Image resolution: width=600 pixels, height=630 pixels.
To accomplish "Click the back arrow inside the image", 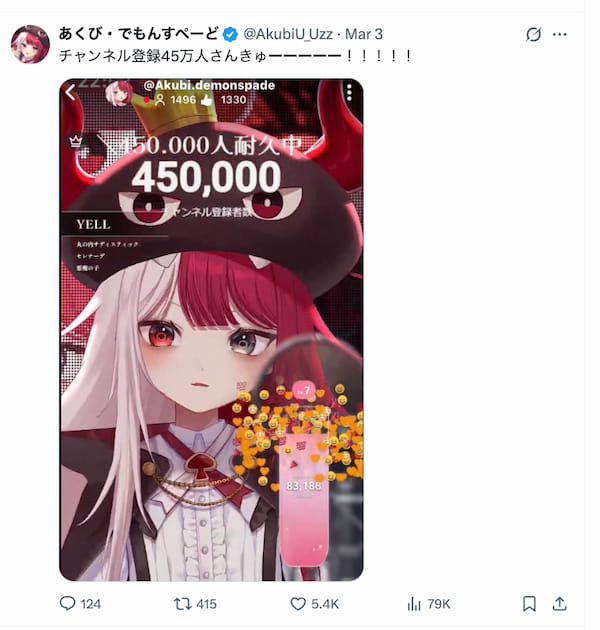I will [70, 92].
